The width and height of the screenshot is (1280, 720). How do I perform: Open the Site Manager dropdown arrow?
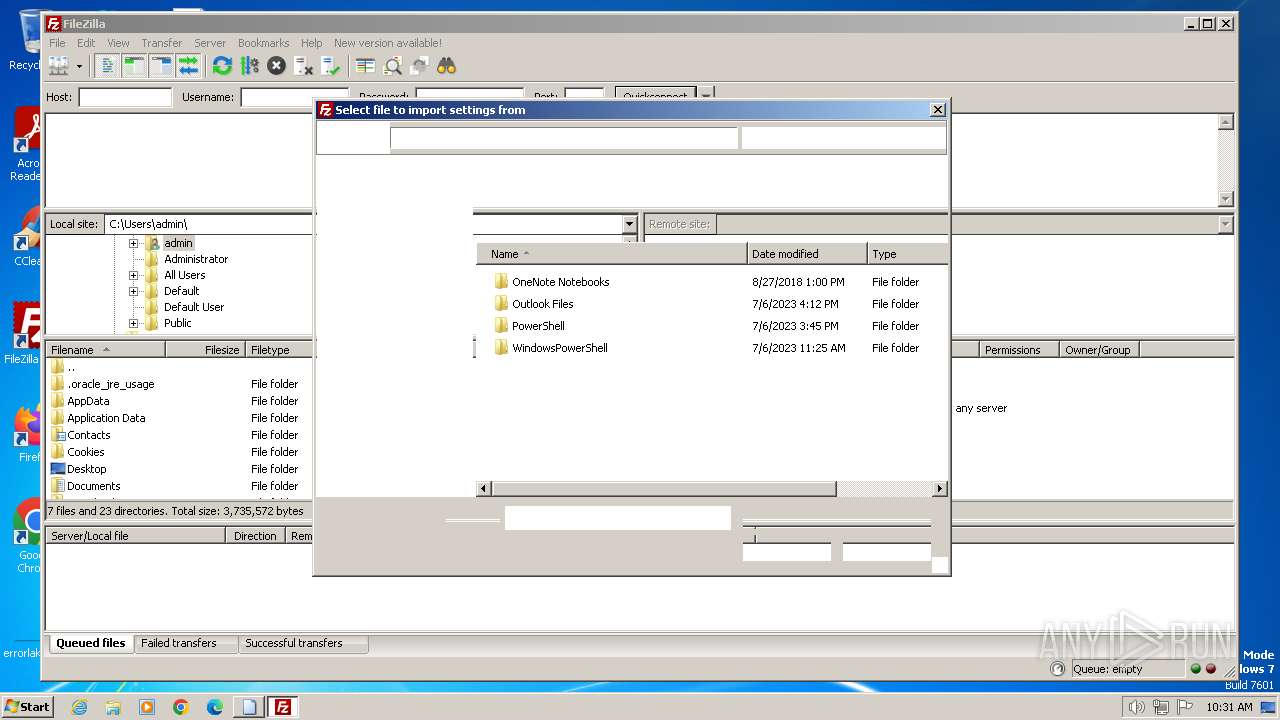click(x=79, y=66)
